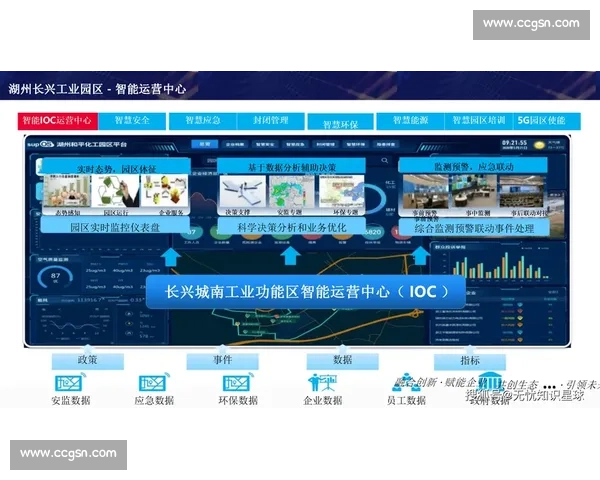Open the 决策支撑 thumbnail

pos(243,191)
